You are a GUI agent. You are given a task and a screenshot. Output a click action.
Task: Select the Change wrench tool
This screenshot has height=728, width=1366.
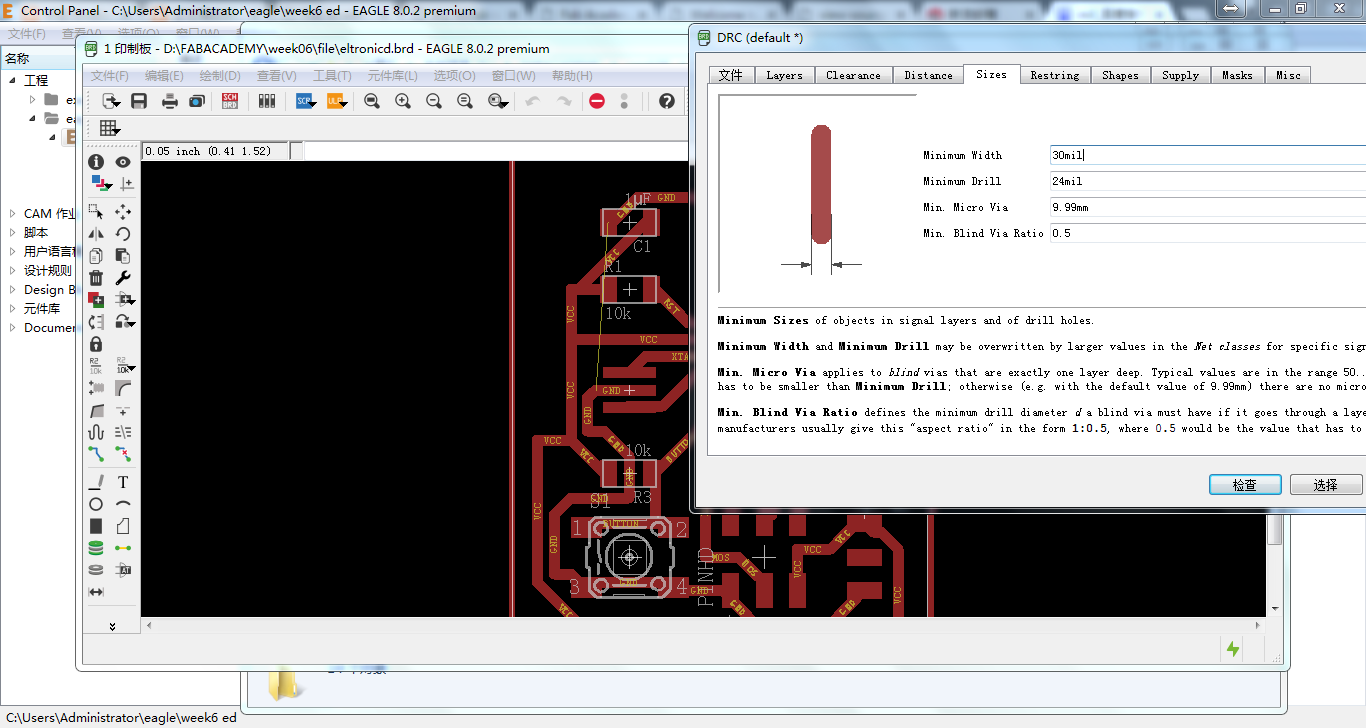(123, 278)
